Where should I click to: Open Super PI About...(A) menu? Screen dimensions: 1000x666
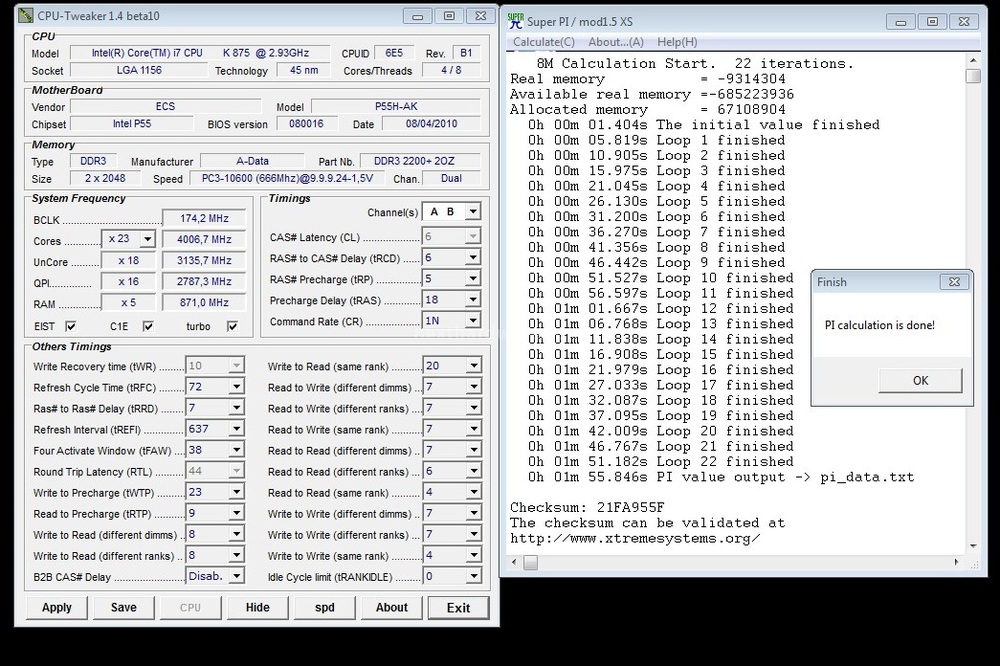click(x=615, y=42)
